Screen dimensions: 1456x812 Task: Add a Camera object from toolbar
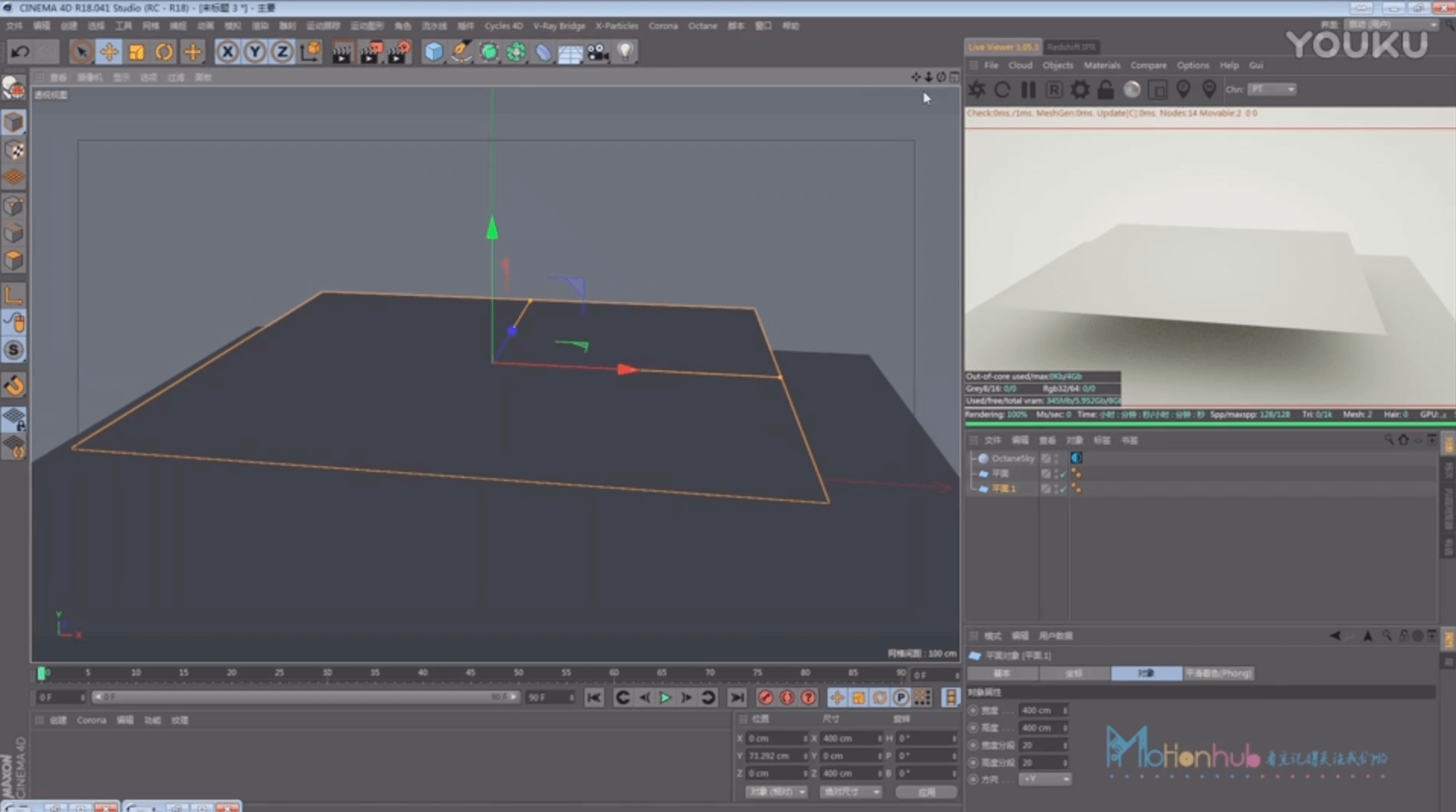598,52
